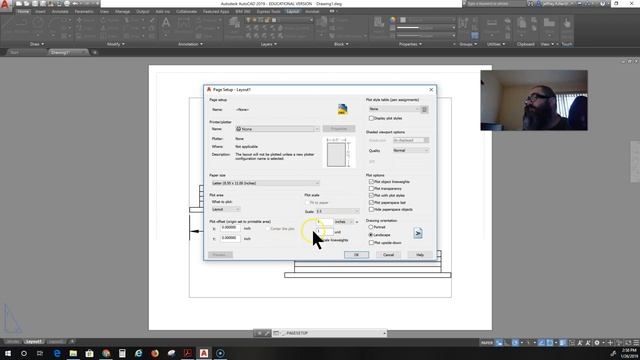The height and width of the screenshot is (360, 640).
Task: Open the Paper size dropdown
Action: (x=265, y=183)
